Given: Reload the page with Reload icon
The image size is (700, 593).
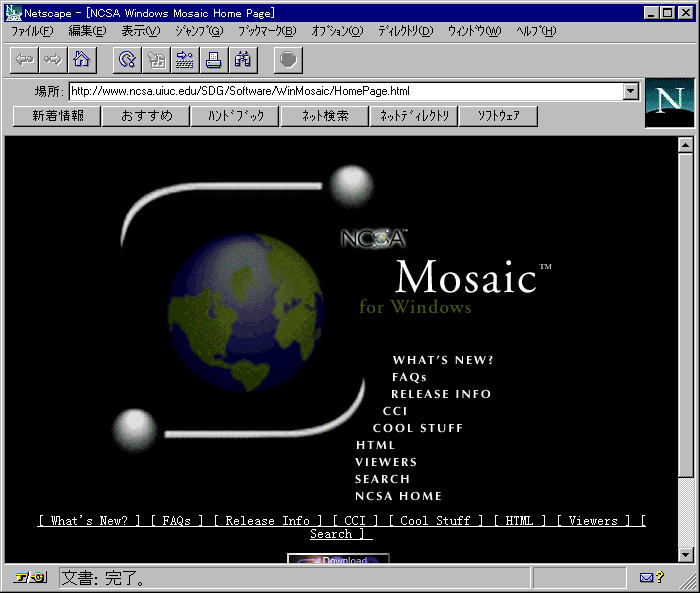Looking at the screenshot, I should 127,59.
